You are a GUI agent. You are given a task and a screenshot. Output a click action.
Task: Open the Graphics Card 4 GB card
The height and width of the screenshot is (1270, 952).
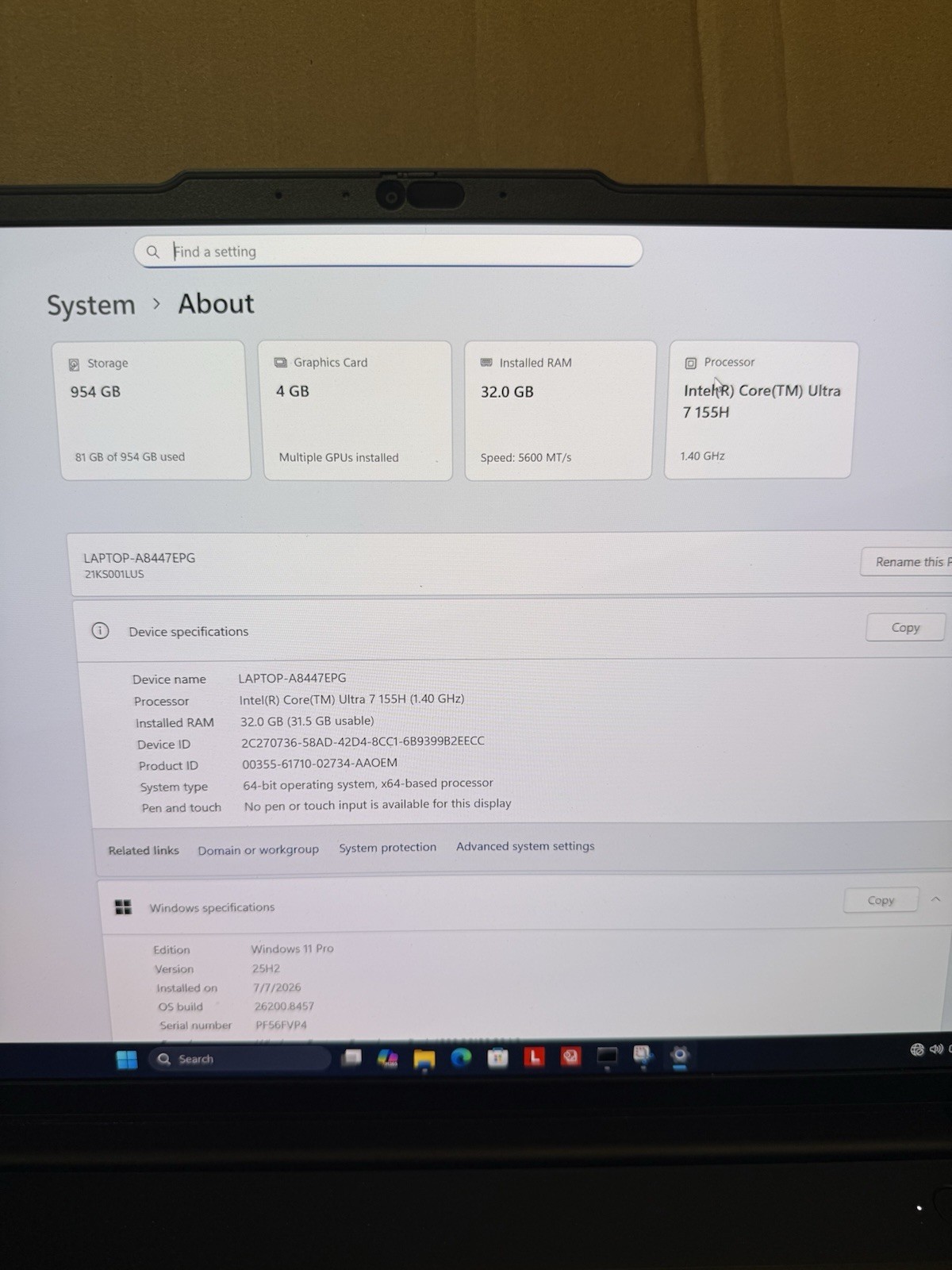point(355,410)
